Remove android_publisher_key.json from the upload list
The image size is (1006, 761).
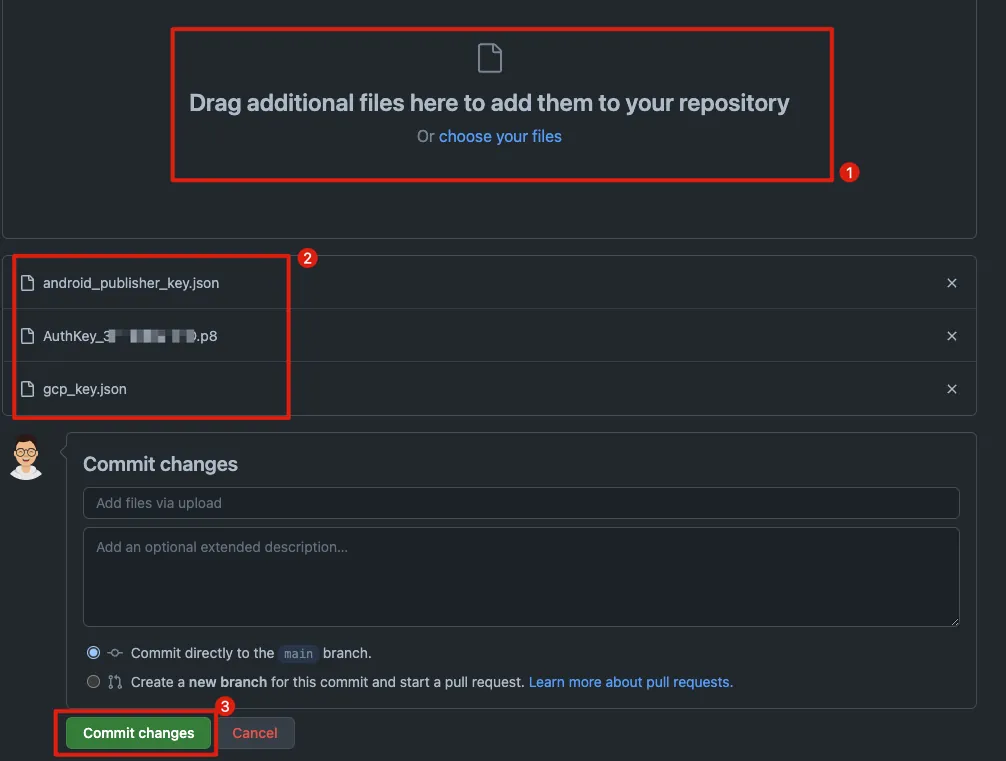click(x=951, y=283)
